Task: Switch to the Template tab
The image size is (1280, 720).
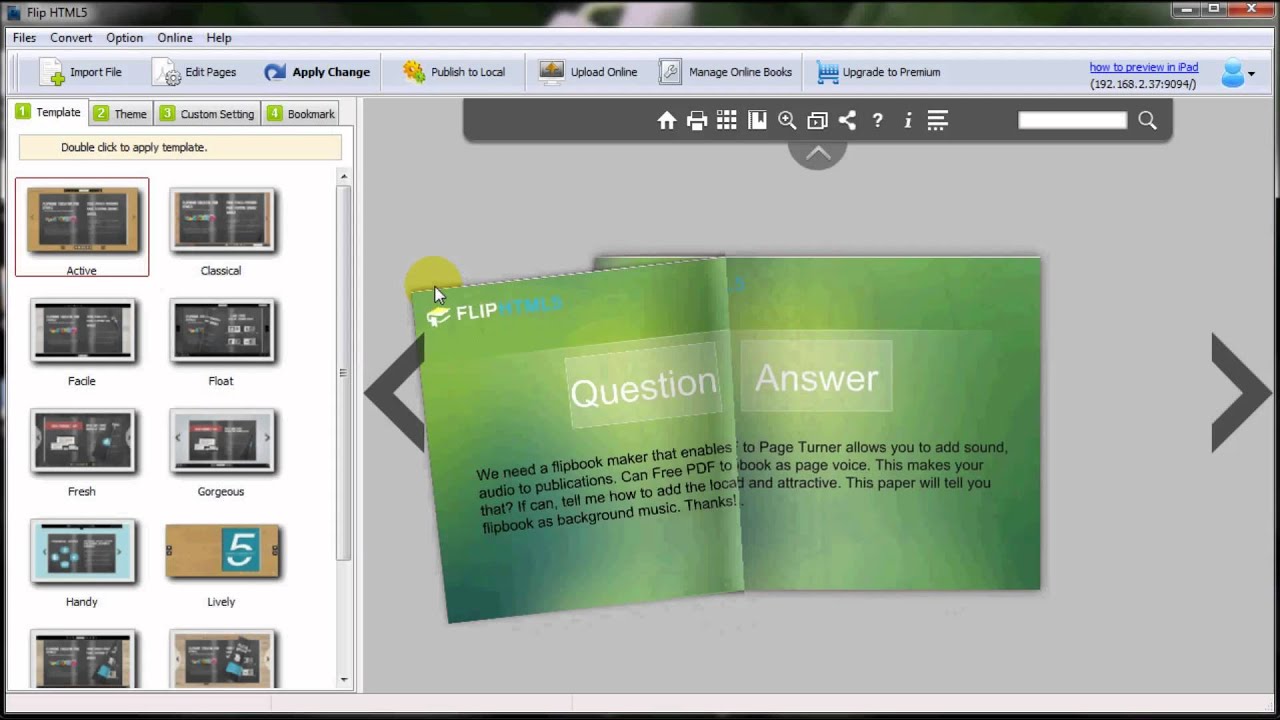Action: click(x=48, y=112)
